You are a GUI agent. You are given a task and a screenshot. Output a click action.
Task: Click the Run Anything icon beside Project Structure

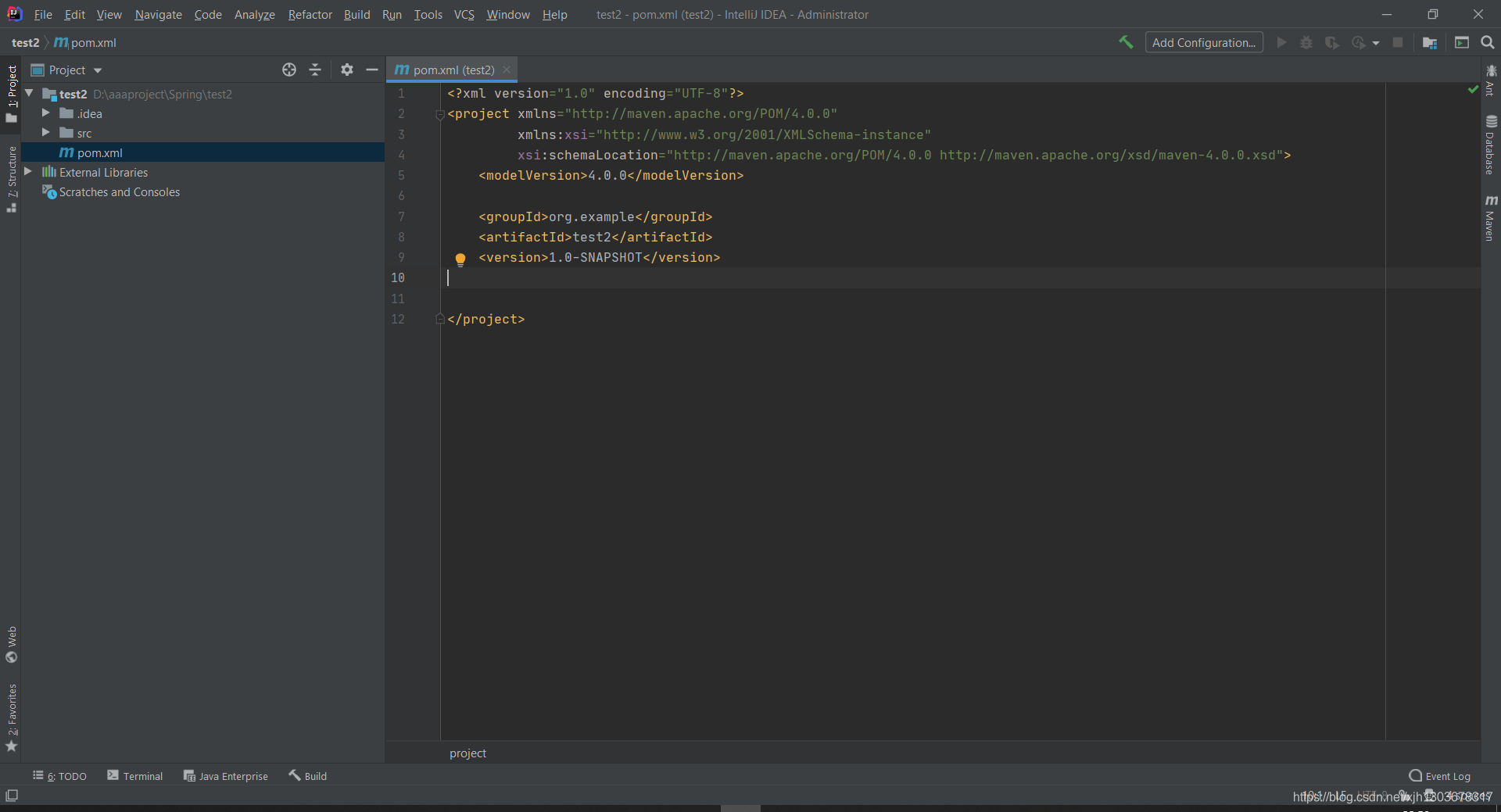point(1462,42)
